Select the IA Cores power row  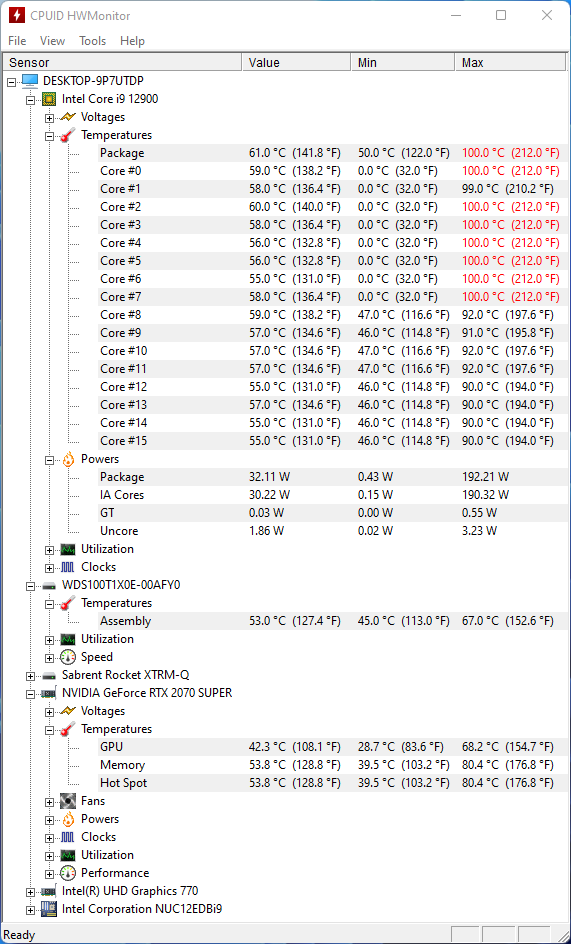click(x=330, y=495)
